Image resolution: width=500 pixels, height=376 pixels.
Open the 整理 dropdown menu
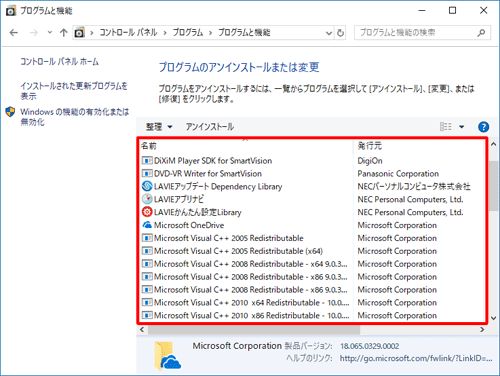tap(159, 127)
